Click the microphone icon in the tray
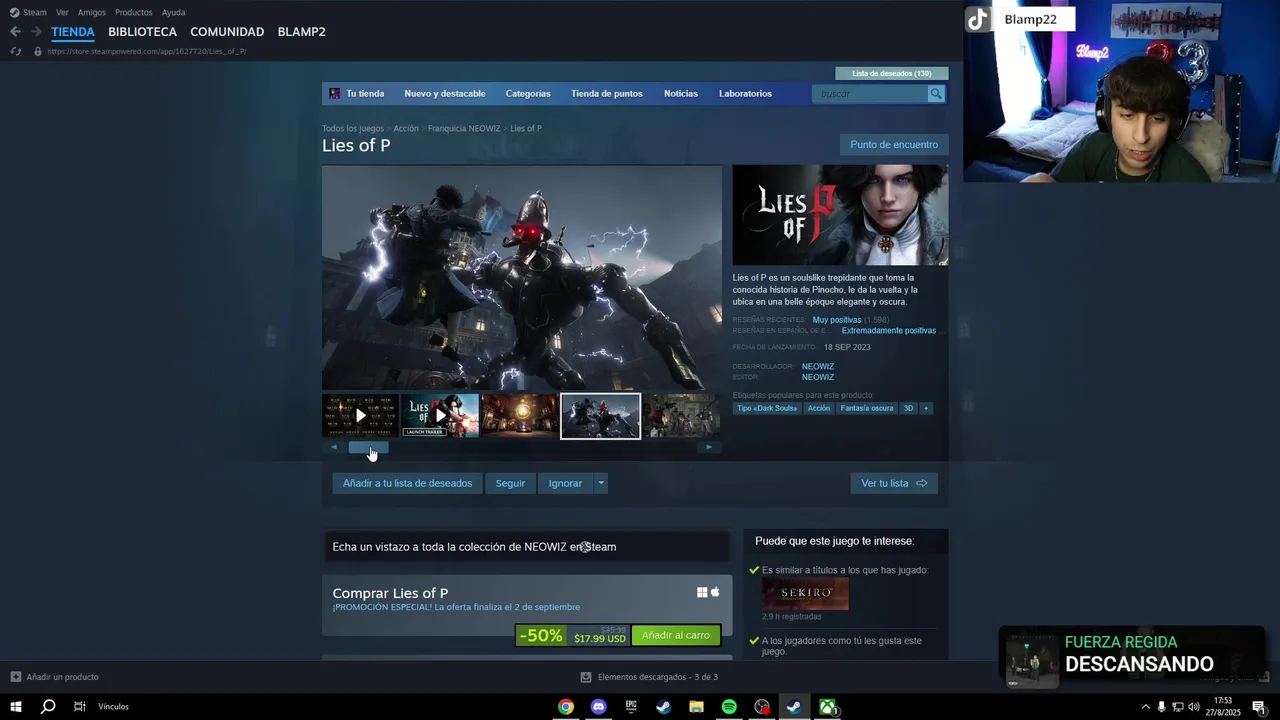1280x720 pixels. pos(1161,707)
